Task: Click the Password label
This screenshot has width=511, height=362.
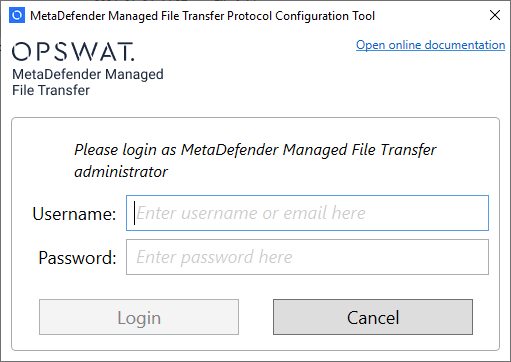Action: 77,258
